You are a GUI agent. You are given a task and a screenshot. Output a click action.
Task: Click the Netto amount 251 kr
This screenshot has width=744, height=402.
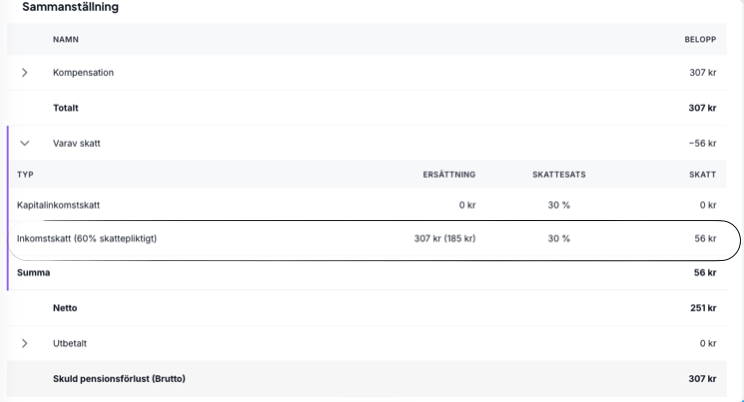703,308
